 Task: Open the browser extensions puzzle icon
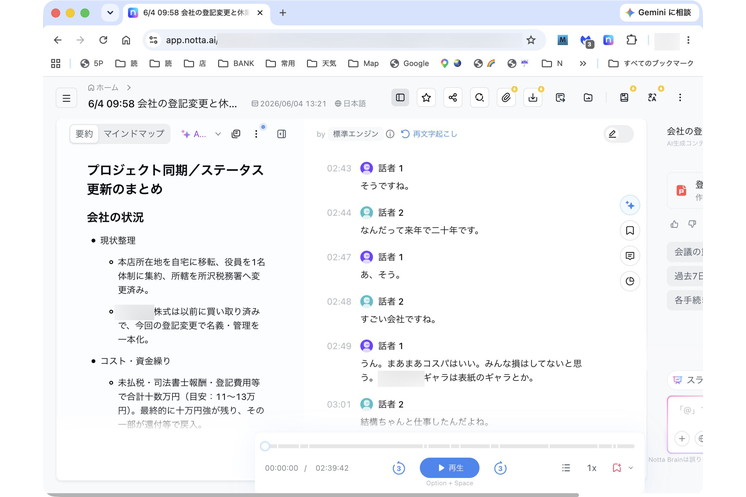click(x=631, y=40)
